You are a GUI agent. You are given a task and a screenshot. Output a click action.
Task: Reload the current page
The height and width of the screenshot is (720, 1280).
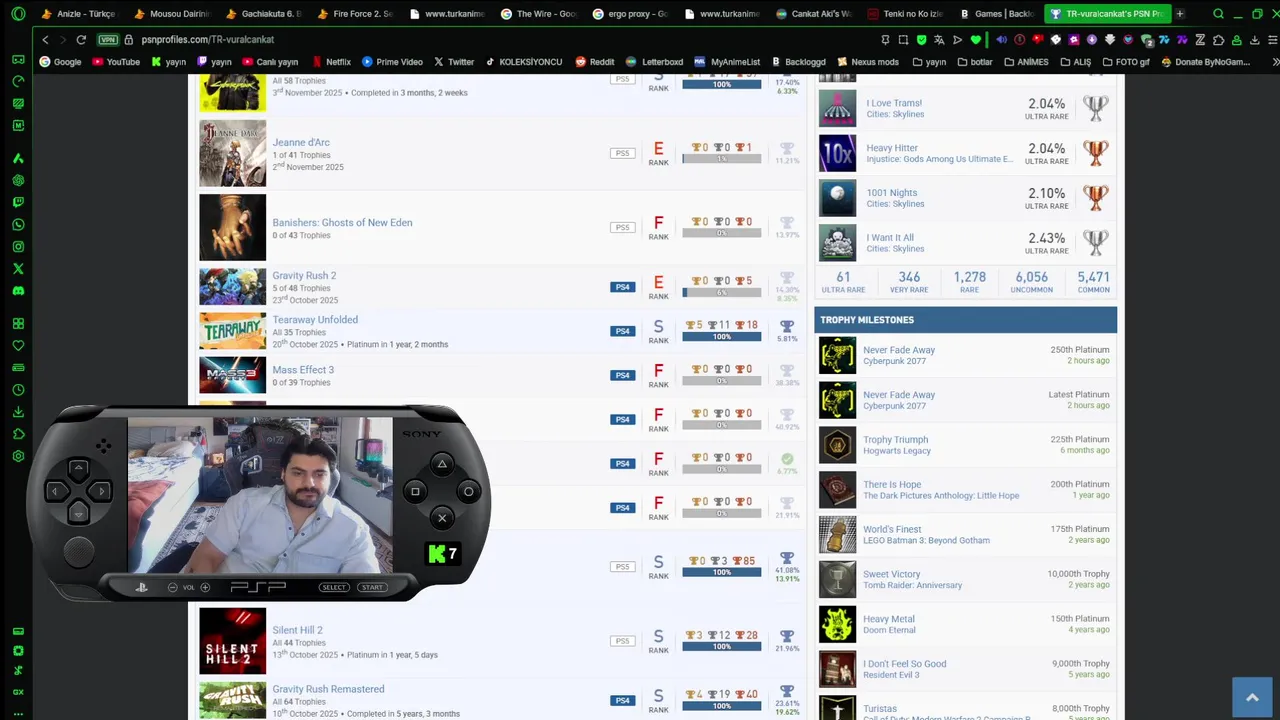click(81, 40)
